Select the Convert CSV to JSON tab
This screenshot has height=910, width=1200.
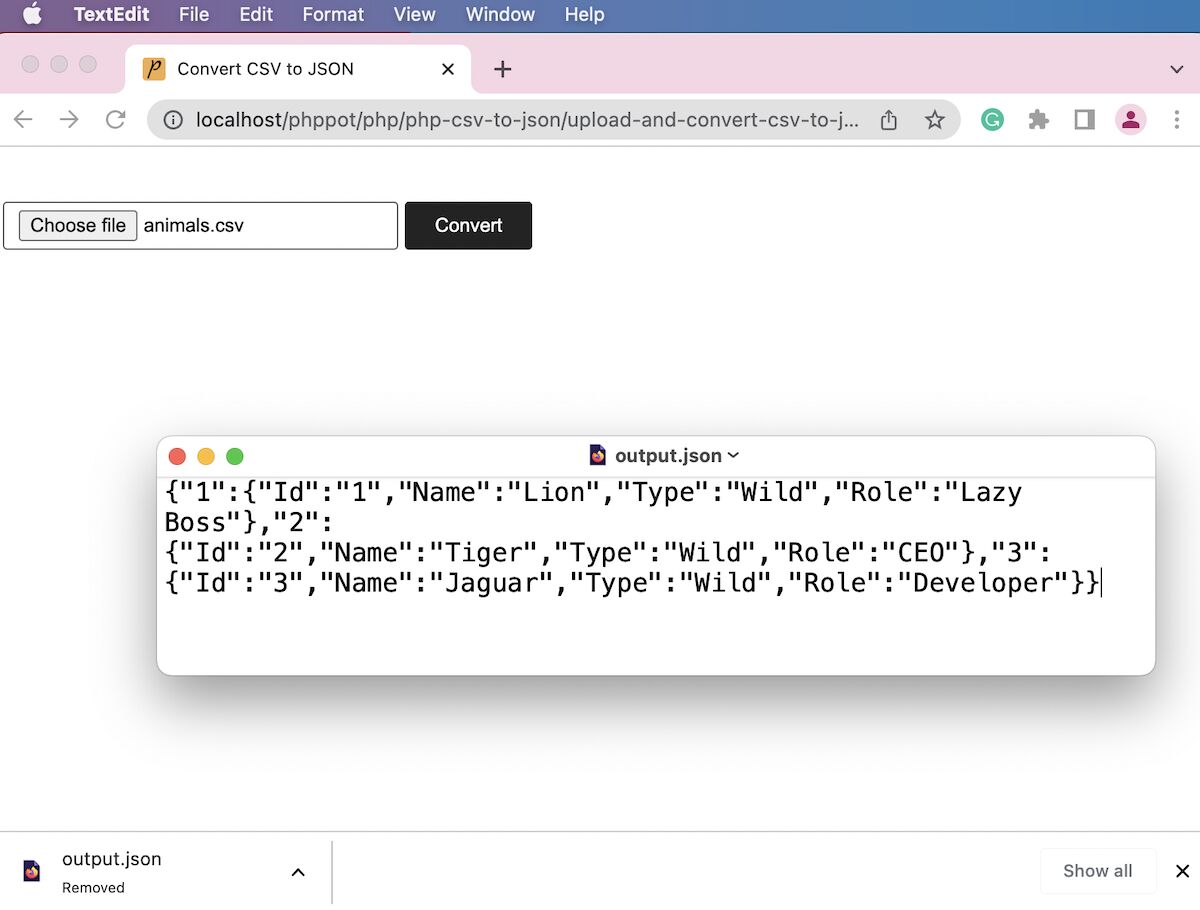click(x=265, y=69)
